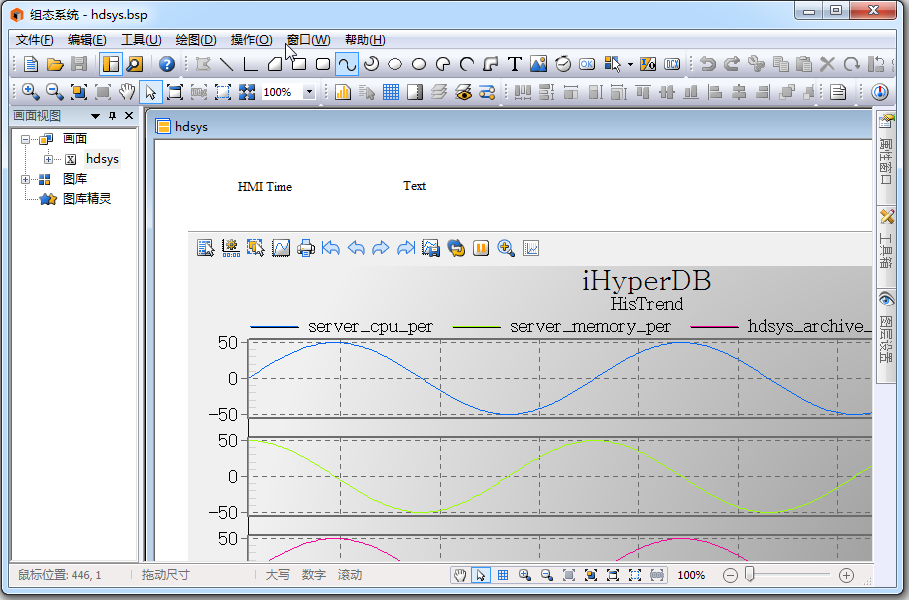Image resolution: width=909 pixels, height=600 pixels.
Task: Select the arc drawing tool
Action: [467, 64]
